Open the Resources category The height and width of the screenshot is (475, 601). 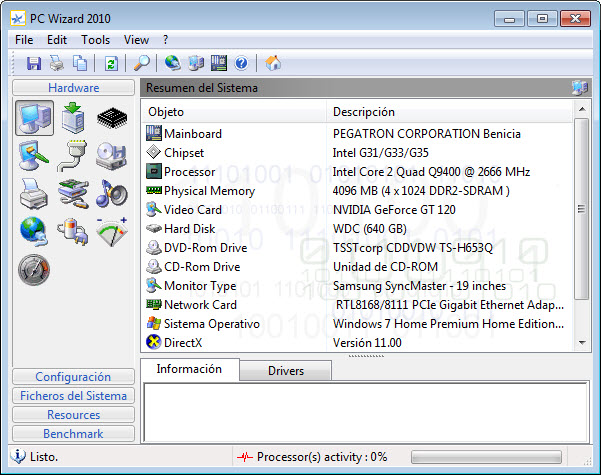click(74, 414)
